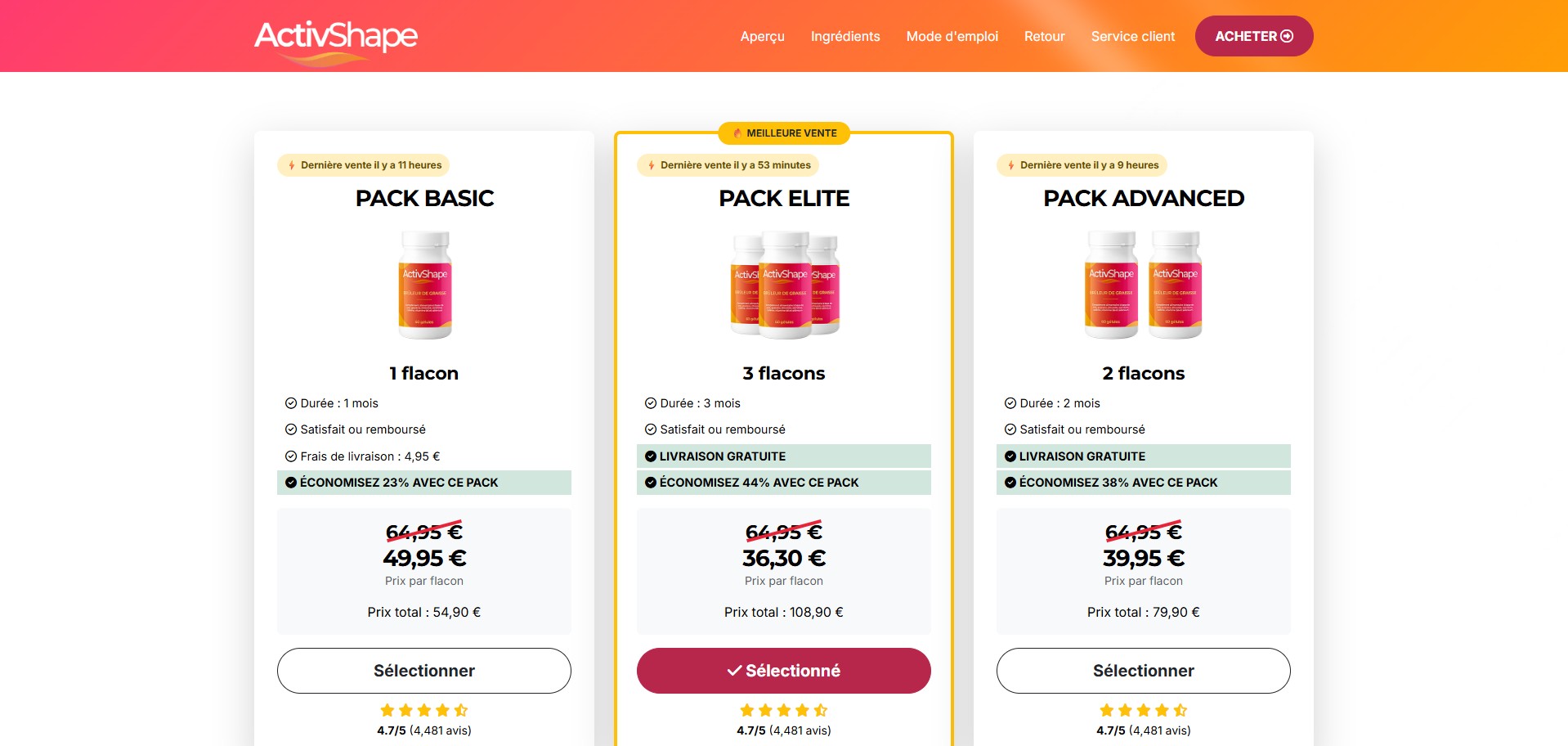Click the lightning icon on Pack Basic badge
Screen dimensions: 1568x746
292,165
